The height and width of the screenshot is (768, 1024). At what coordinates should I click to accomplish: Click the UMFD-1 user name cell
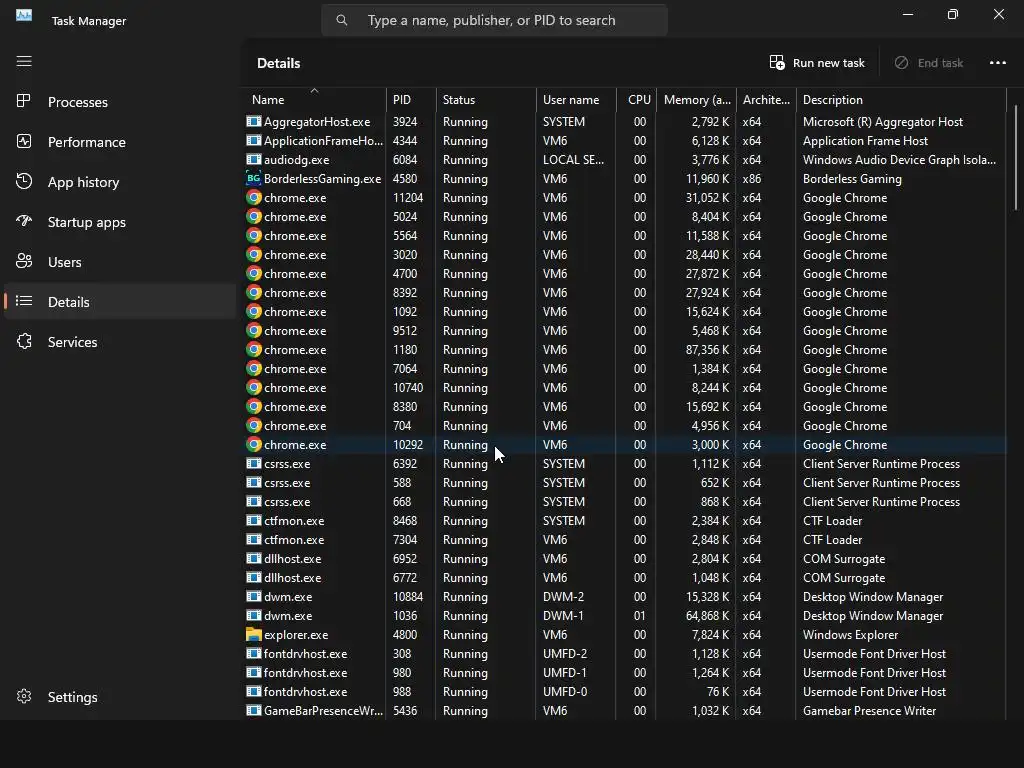pyautogui.click(x=564, y=672)
